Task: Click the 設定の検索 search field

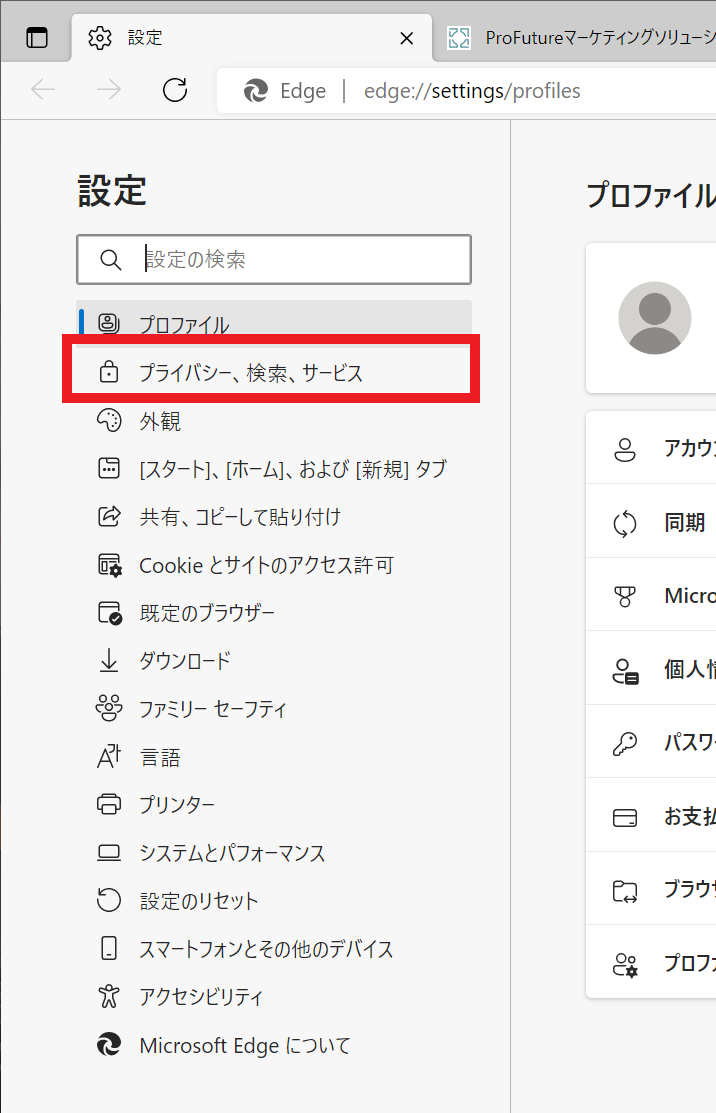Action: [x=274, y=260]
